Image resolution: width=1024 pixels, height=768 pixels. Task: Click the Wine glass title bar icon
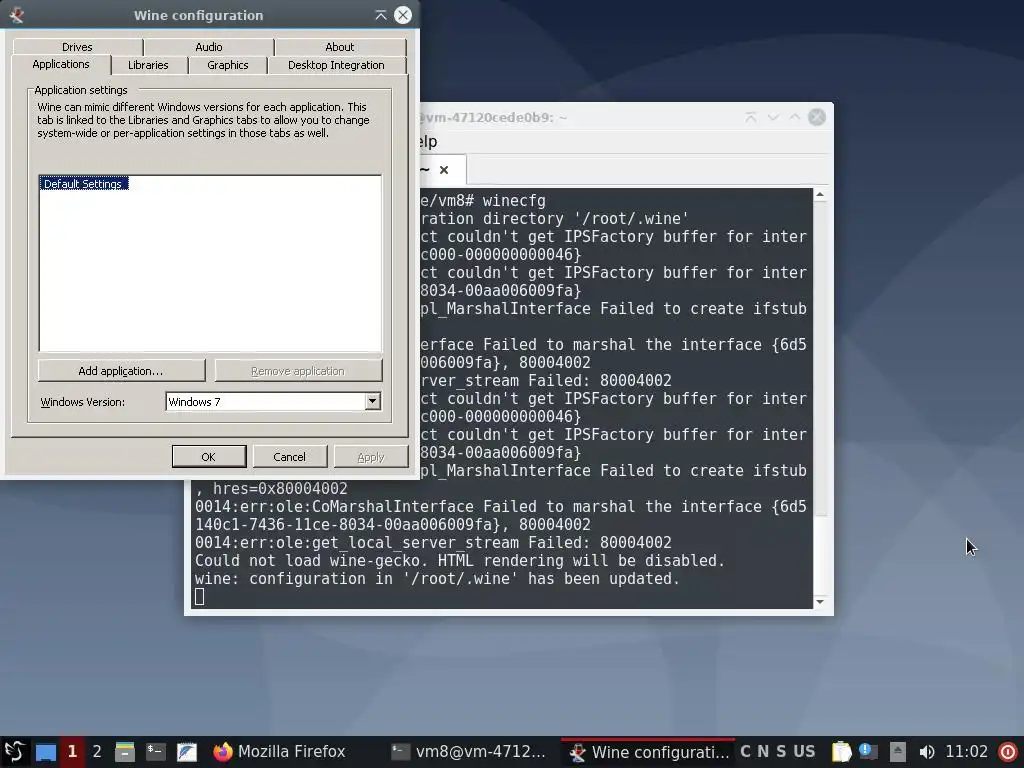pyautogui.click(x=16, y=15)
